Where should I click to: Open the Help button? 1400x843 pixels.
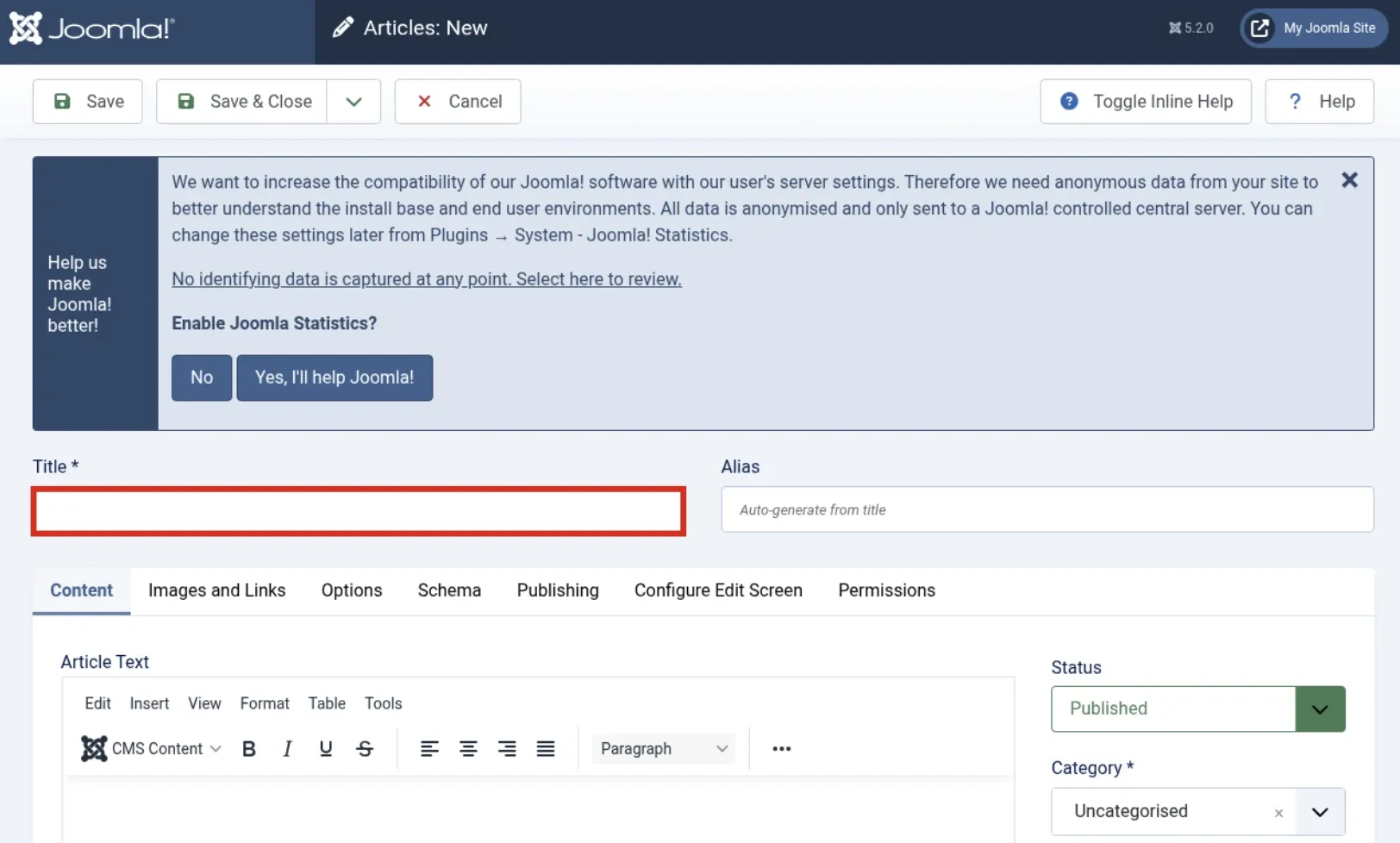[x=1320, y=102]
